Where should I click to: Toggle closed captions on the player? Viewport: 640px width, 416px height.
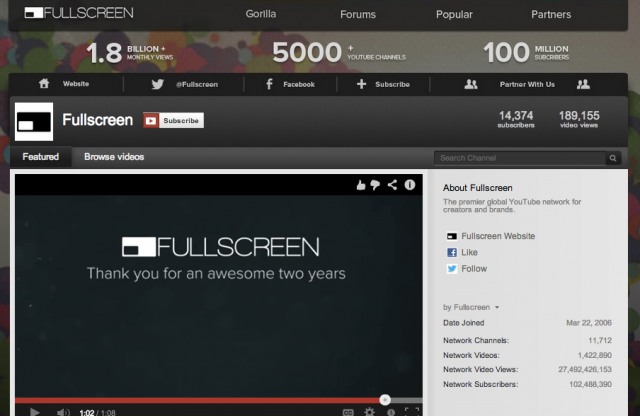pyautogui.click(x=348, y=411)
